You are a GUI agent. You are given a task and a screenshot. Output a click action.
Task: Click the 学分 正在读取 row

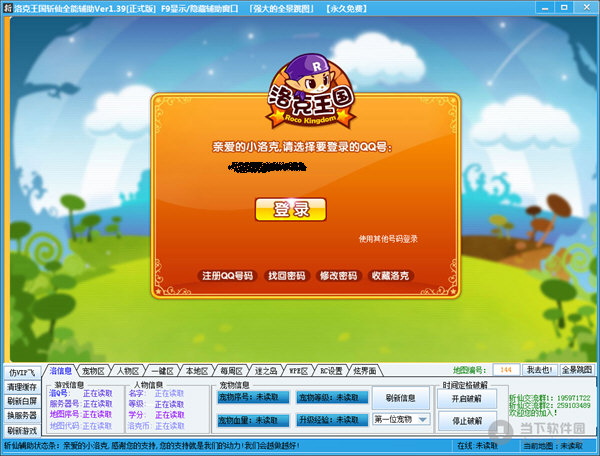pos(156,415)
